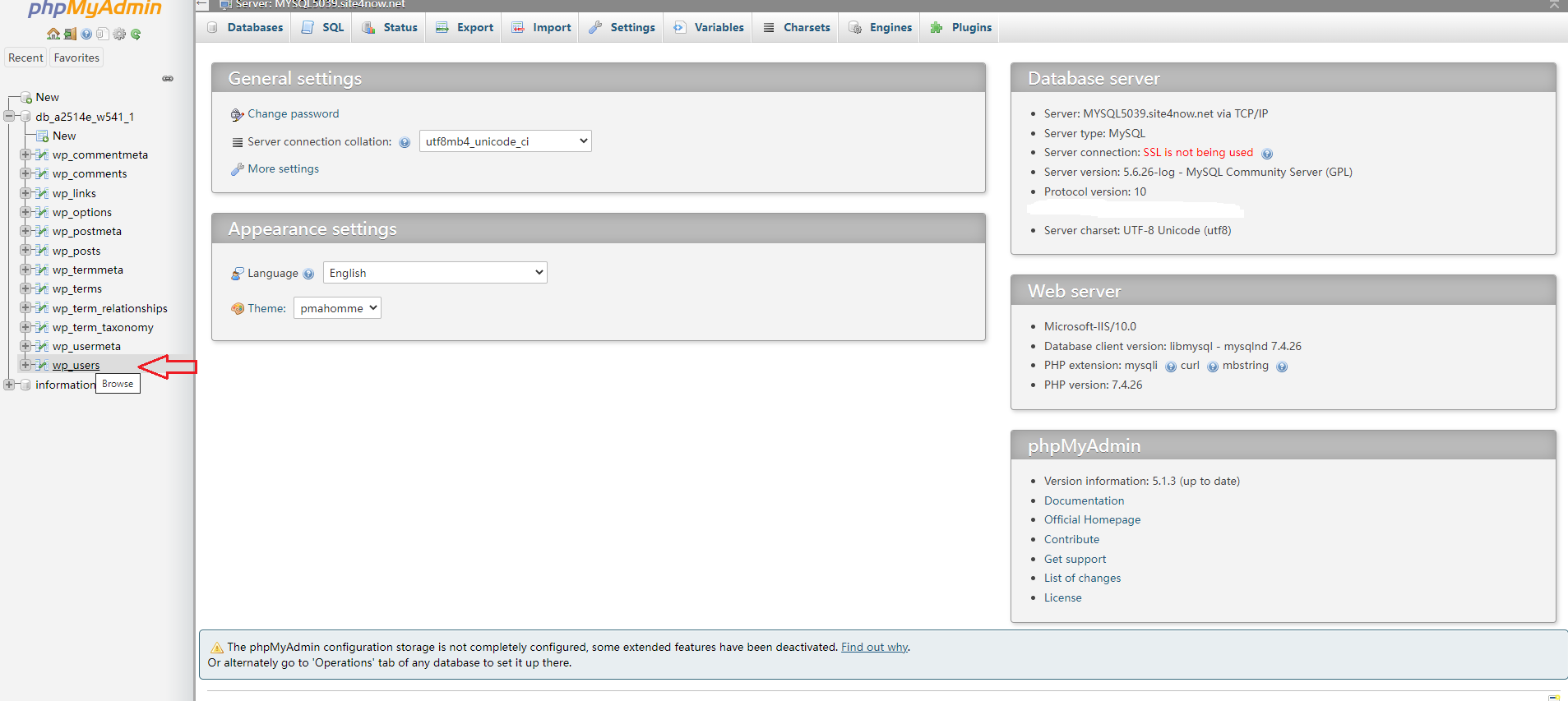Click the Log out door icon

(x=70, y=34)
